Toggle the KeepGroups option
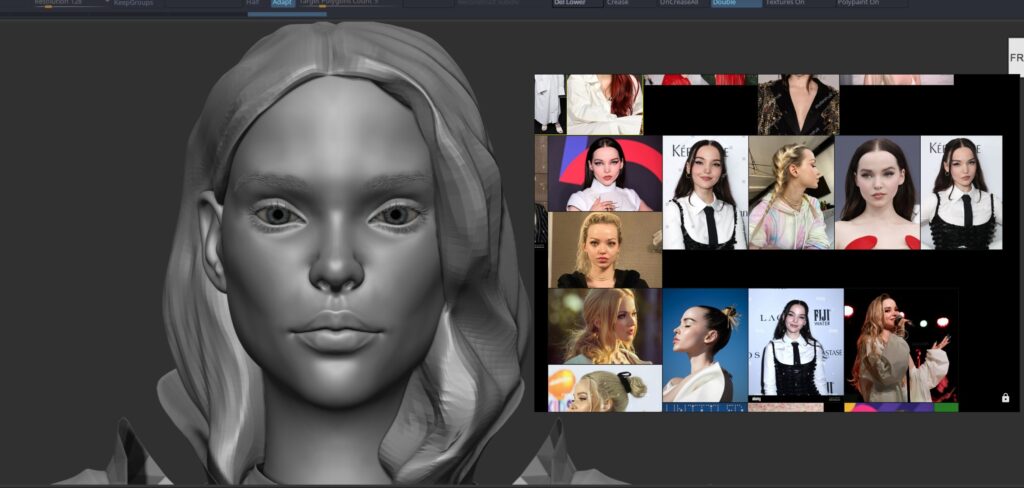The height and width of the screenshot is (488, 1024). point(133,3)
